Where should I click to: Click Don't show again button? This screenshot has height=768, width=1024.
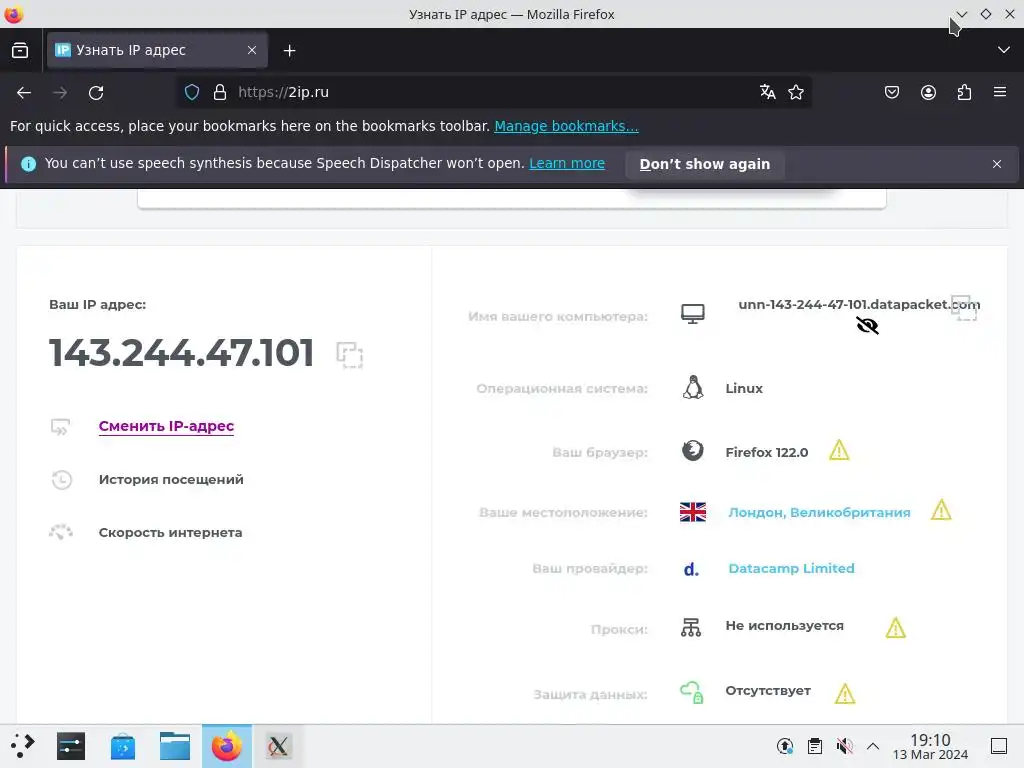[x=705, y=164]
